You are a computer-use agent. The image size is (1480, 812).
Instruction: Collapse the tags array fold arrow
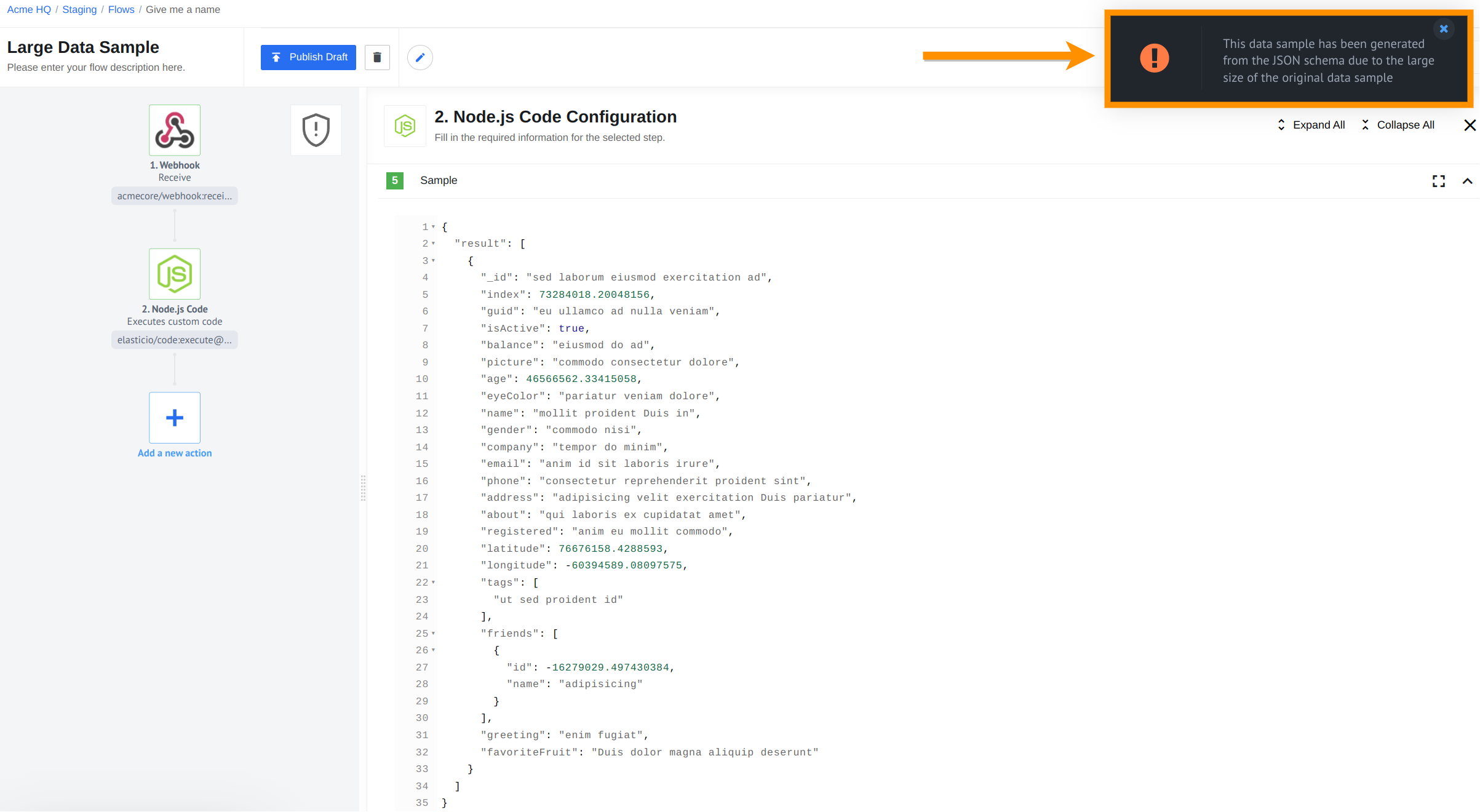434,582
